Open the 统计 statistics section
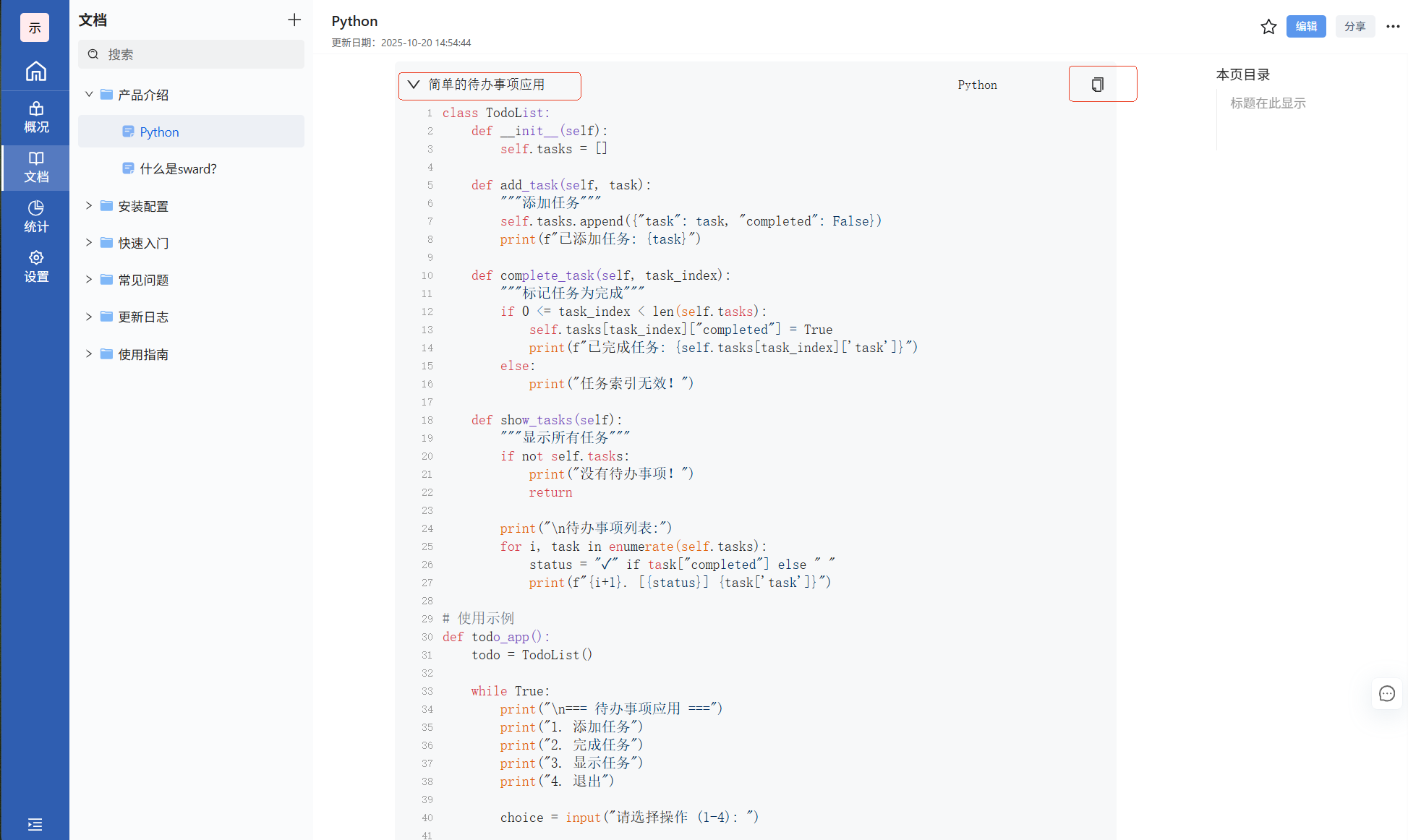Screen dimensions: 1408x840 [35, 216]
